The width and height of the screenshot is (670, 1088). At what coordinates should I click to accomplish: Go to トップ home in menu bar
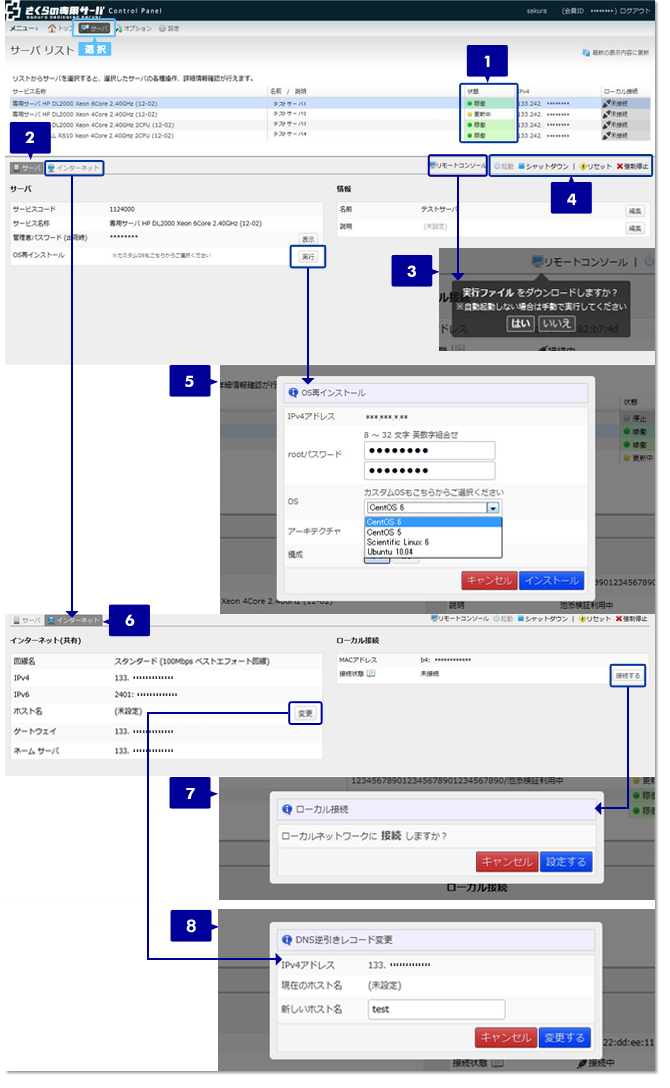coord(59,28)
